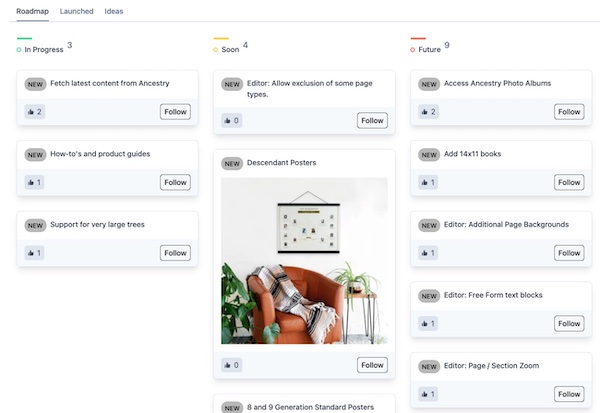Follow Editor: Allow exclusion of page types
This screenshot has width=600, height=413.
(372, 121)
